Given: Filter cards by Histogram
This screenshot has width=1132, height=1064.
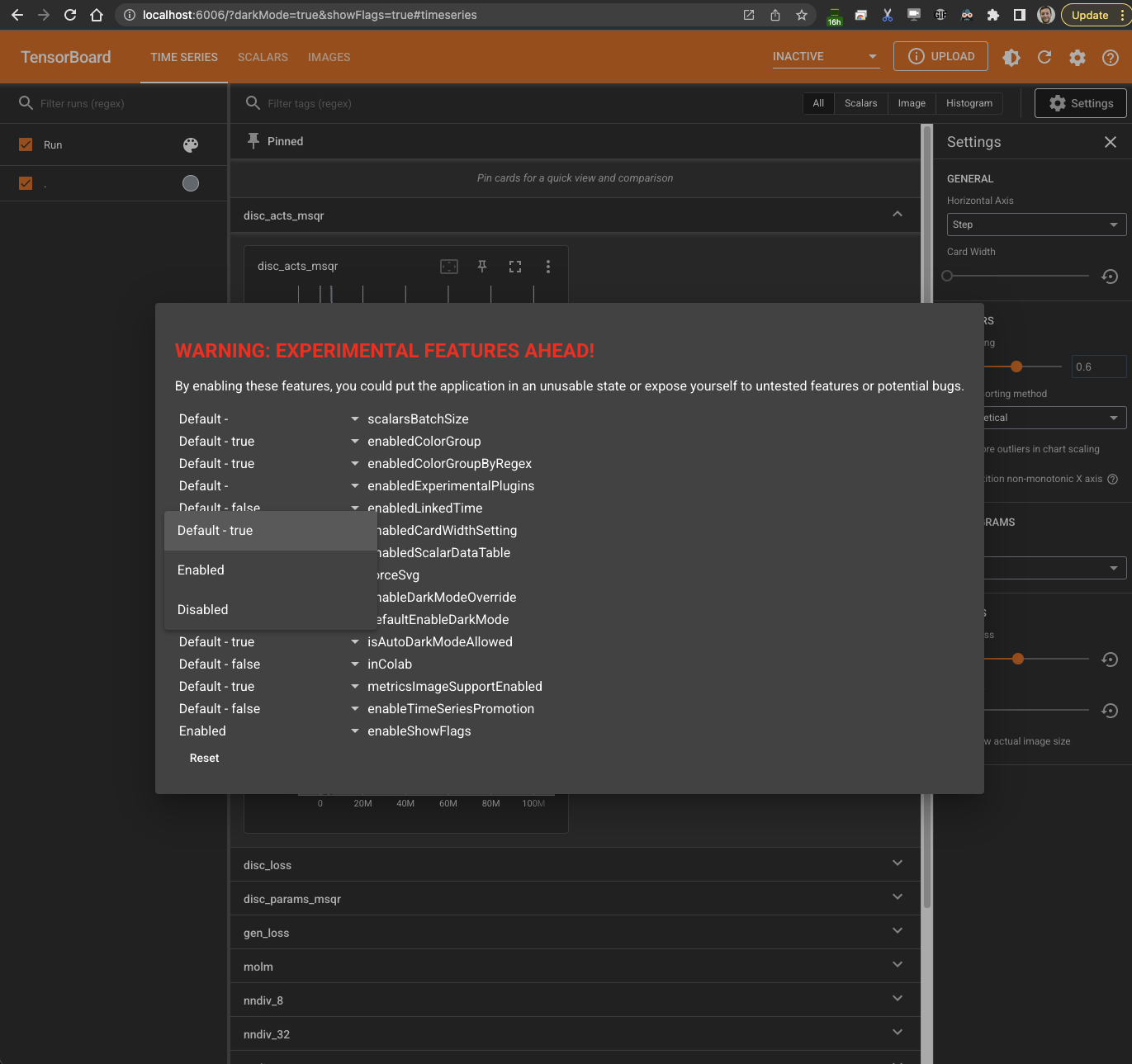Looking at the screenshot, I should tap(969, 103).
